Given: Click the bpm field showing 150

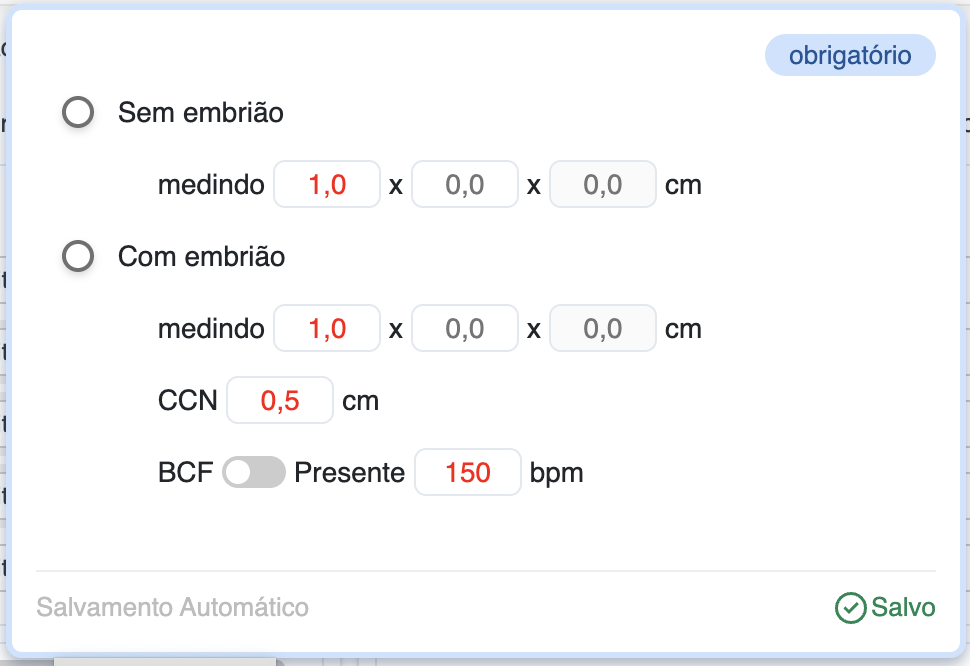Looking at the screenshot, I should click(468, 473).
